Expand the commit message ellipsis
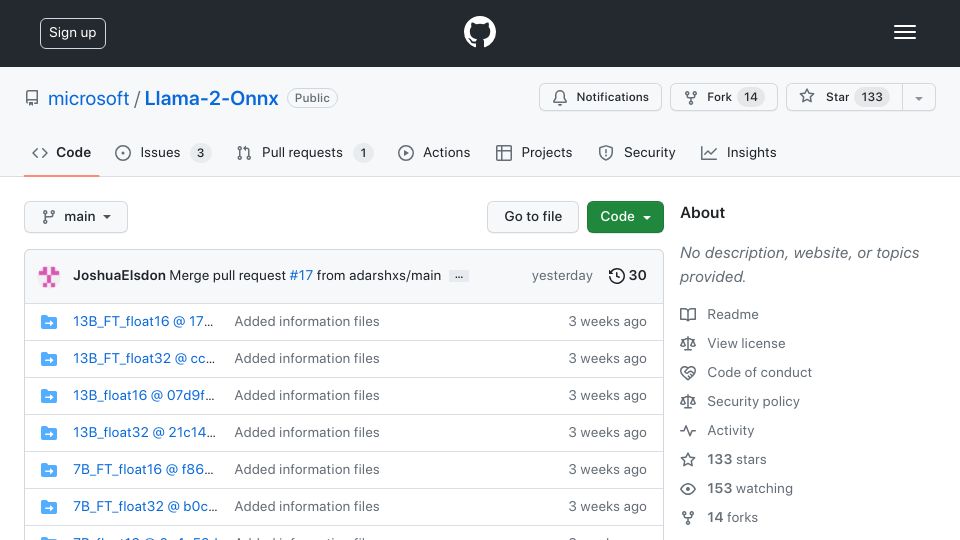Screen dimensions: 960x540 (x=459, y=276)
